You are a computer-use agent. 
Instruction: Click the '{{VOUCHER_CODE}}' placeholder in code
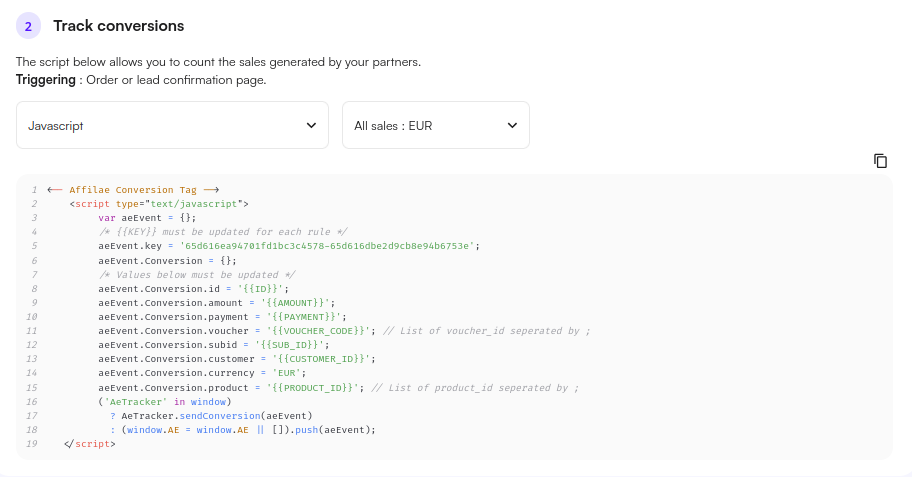click(318, 331)
